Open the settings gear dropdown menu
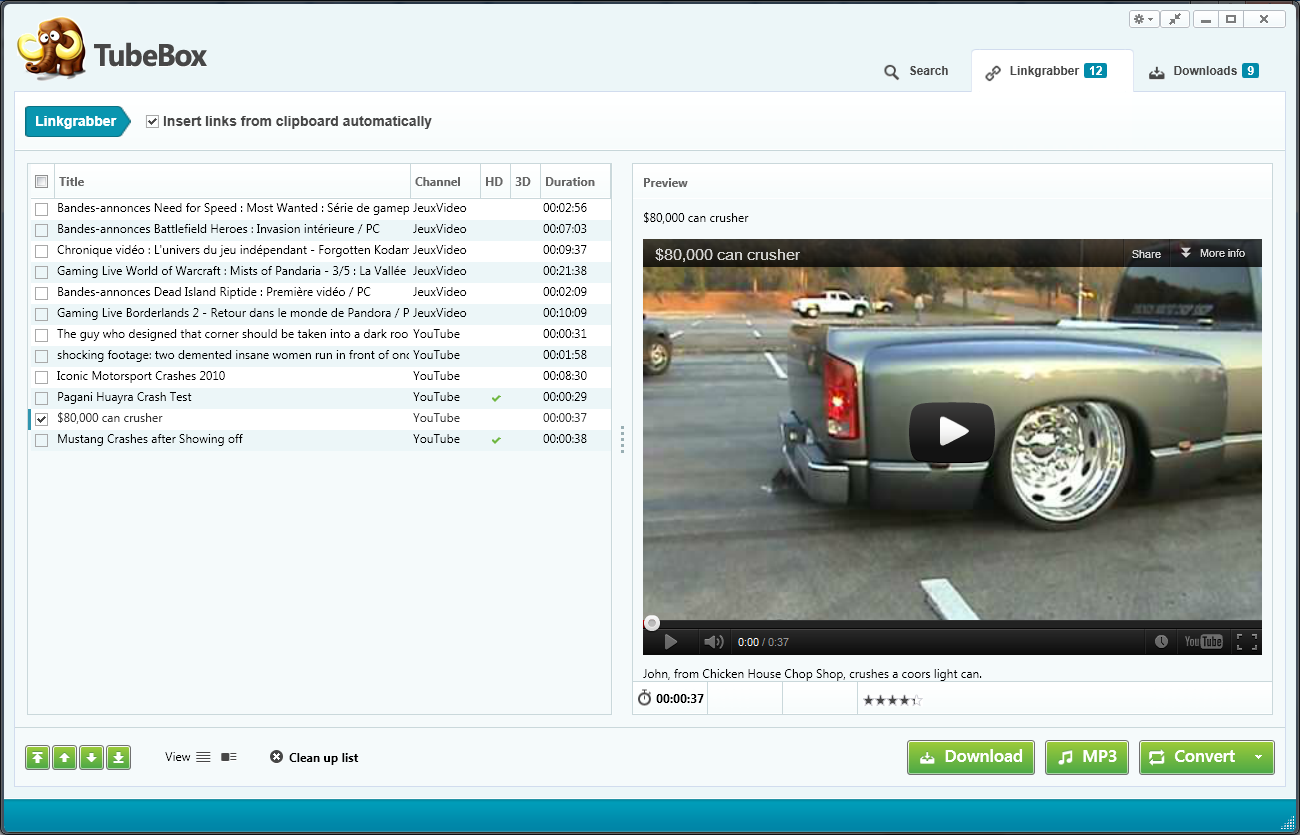 tap(1143, 19)
